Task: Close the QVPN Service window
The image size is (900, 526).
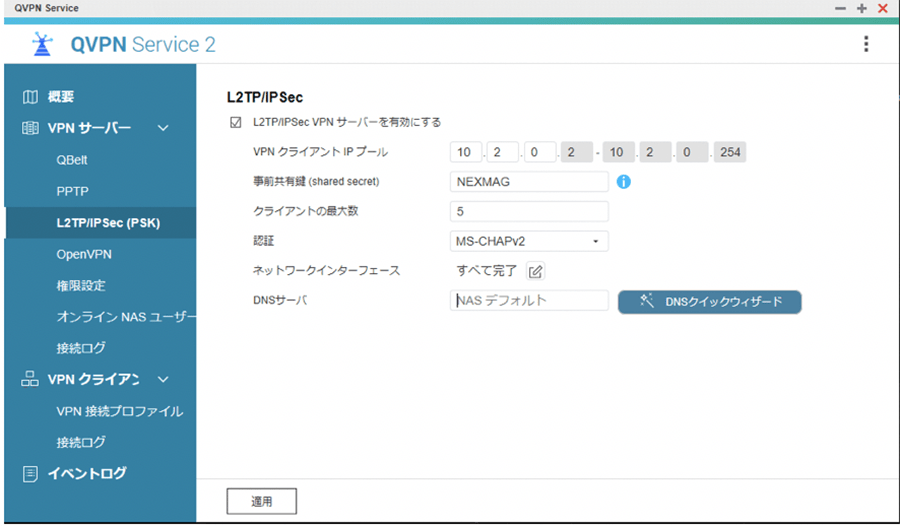Action: pos(883,8)
